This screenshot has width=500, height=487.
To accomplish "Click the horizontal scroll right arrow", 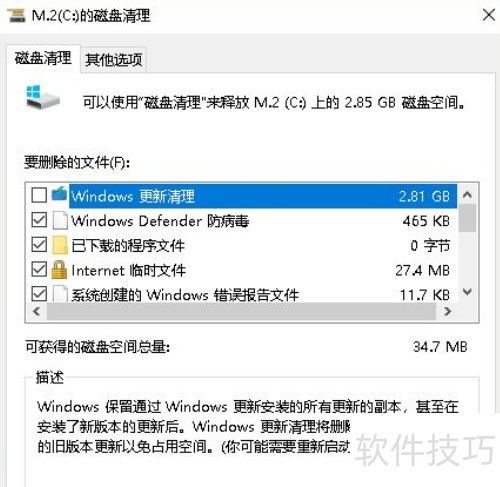I will 447,311.
